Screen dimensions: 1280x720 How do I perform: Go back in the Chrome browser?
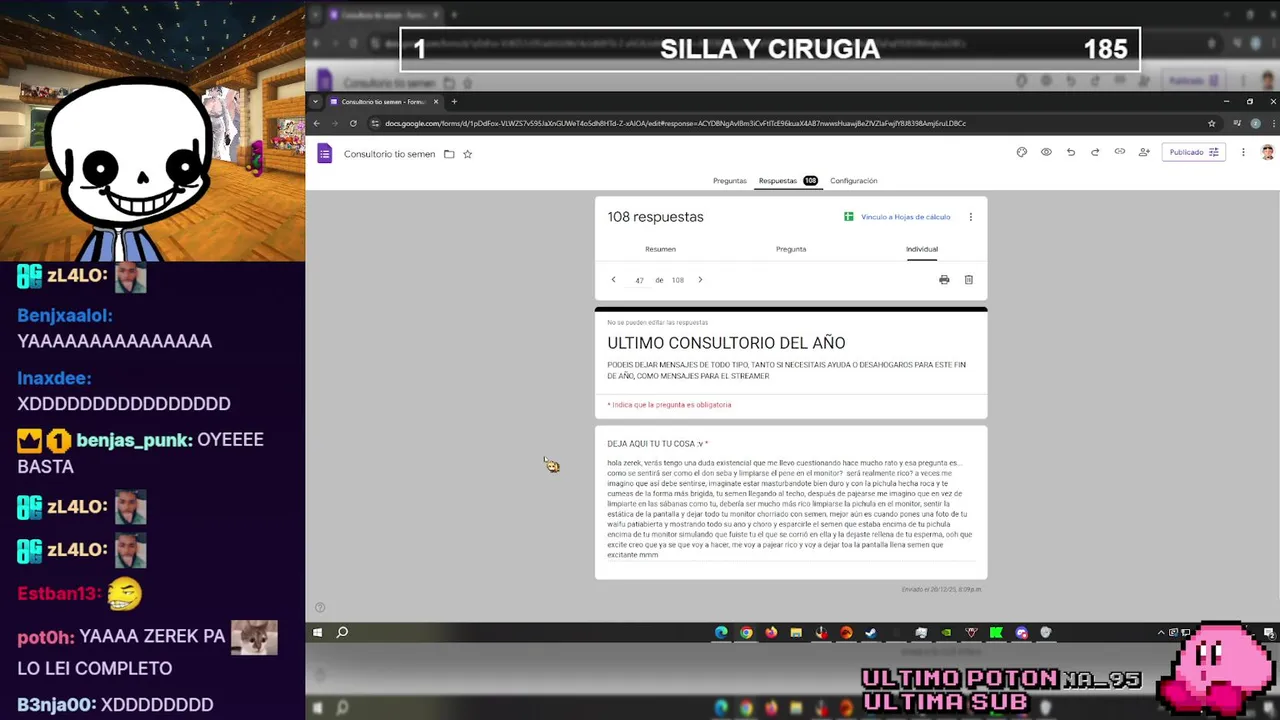(x=316, y=123)
